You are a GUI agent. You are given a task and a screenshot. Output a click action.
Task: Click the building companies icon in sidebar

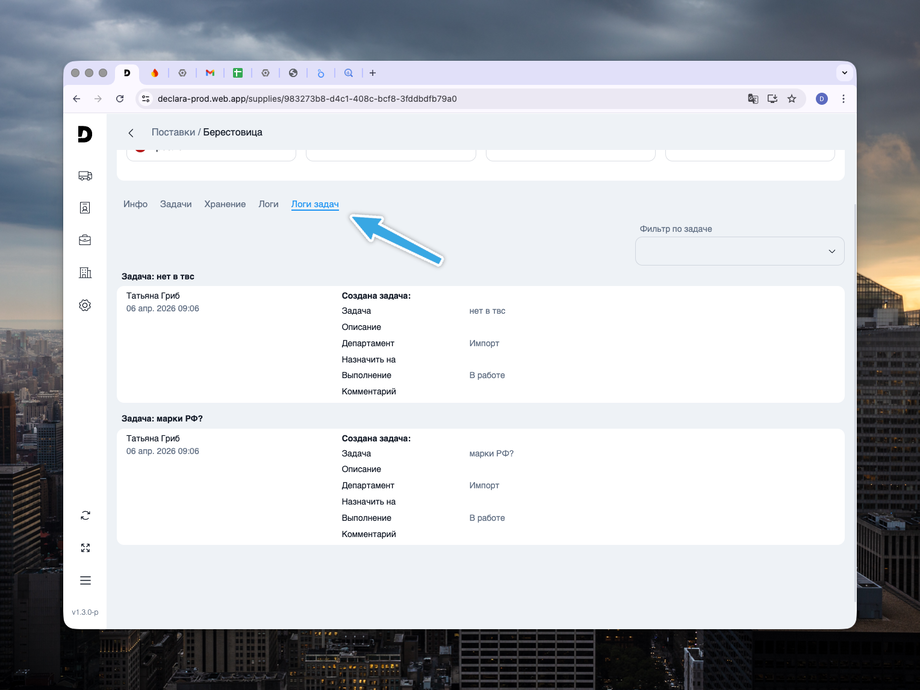click(x=85, y=273)
